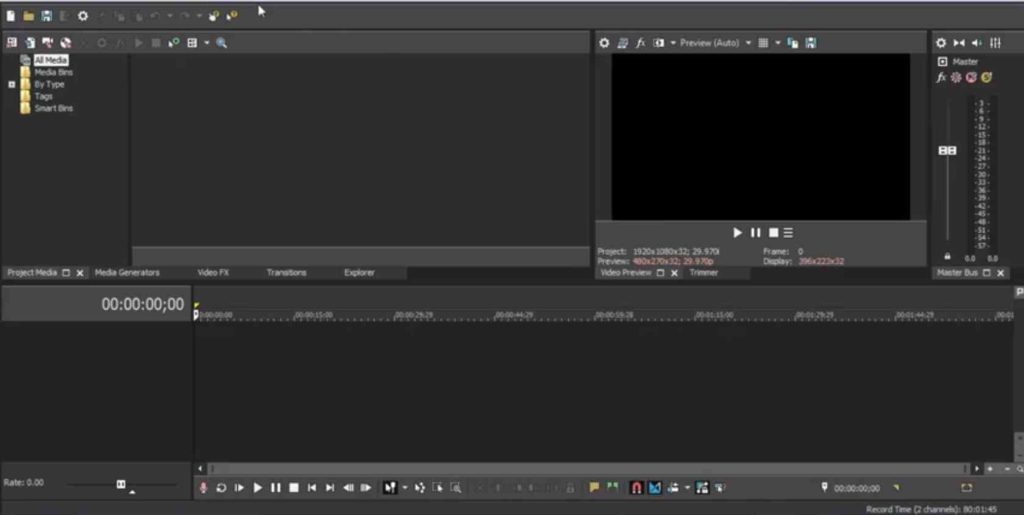The height and width of the screenshot is (515, 1024).
Task: Save the project with the floppy disk icon
Action: pyautogui.click(x=46, y=16)
